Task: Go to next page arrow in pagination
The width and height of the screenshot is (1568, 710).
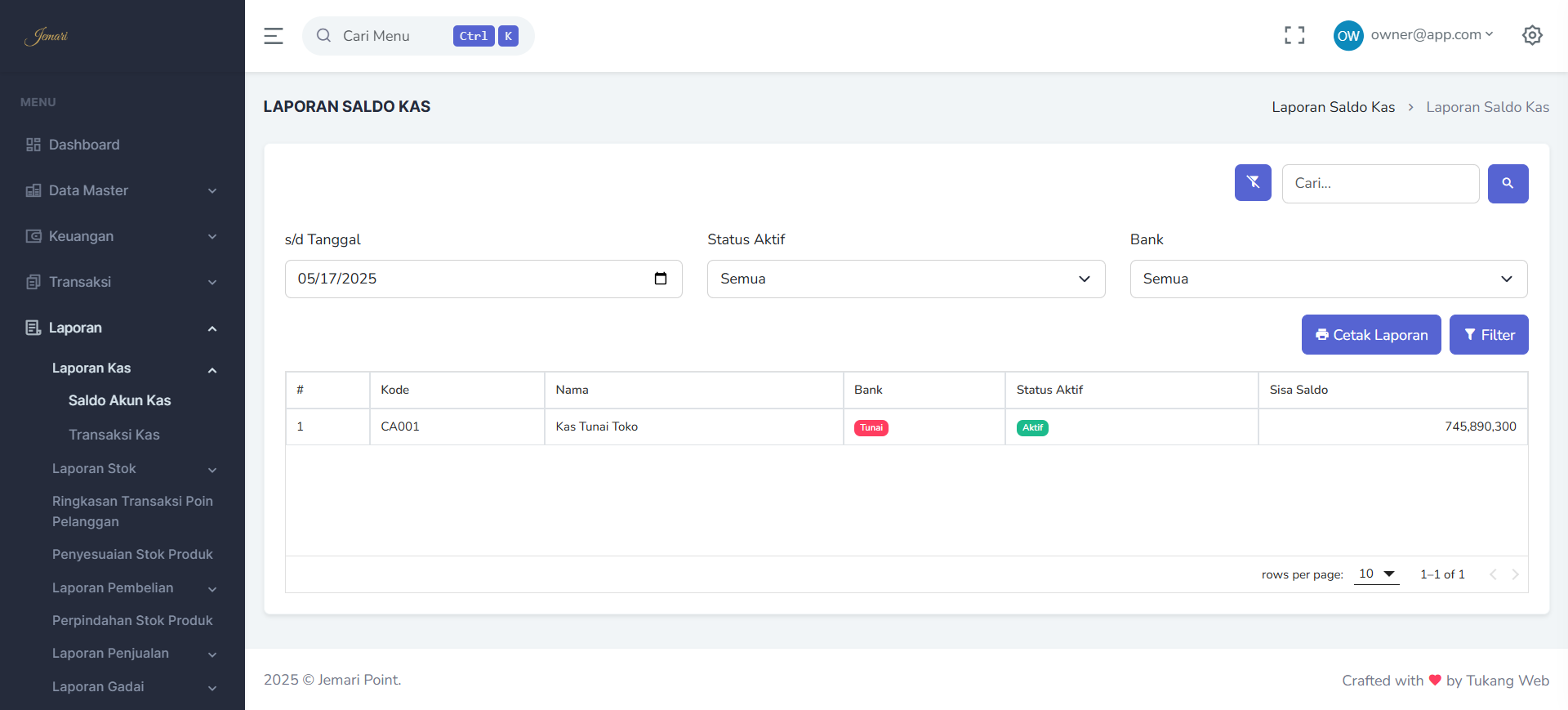Action: pos(1515,574)
